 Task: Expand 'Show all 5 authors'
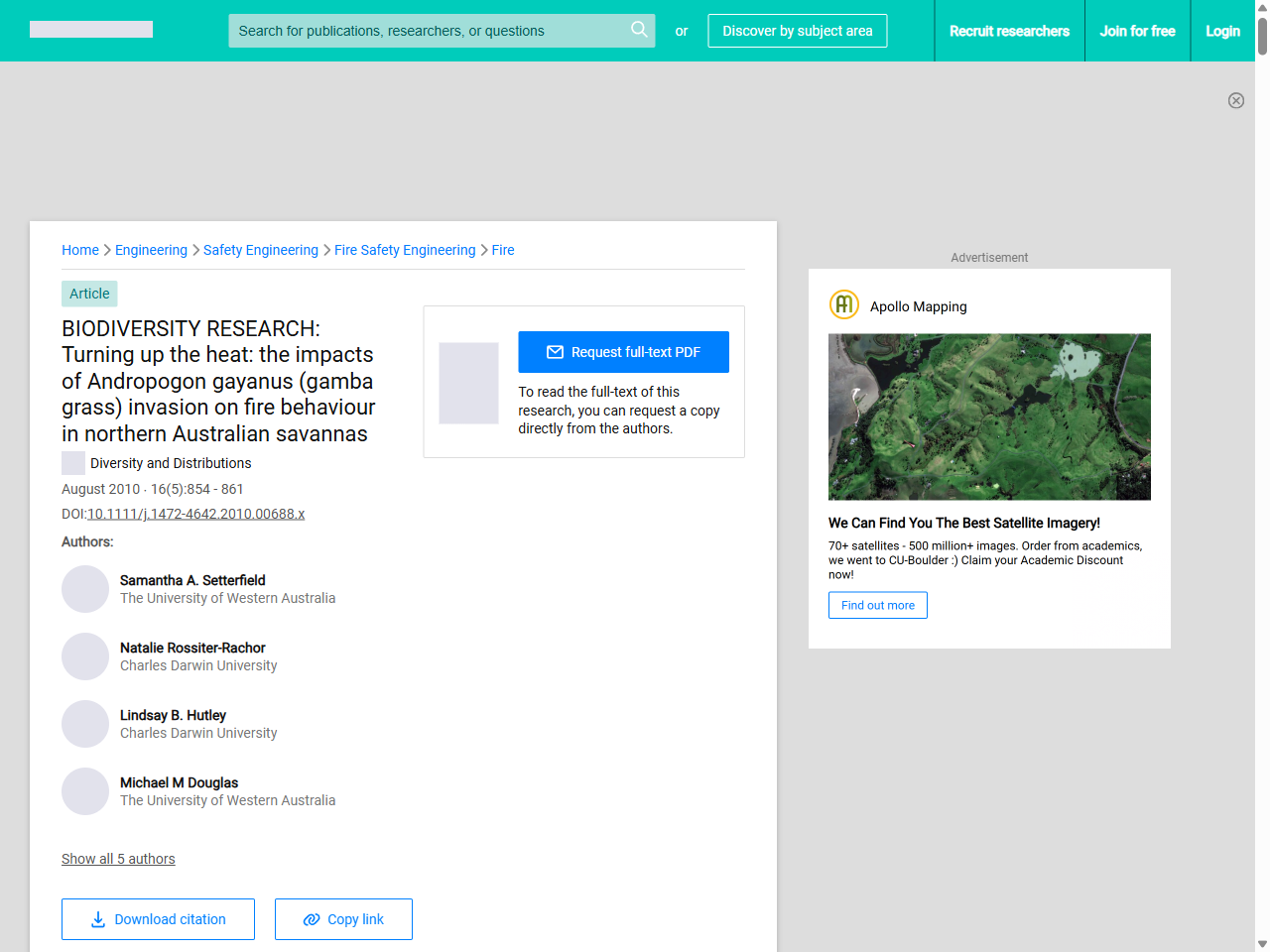click(x=118, y=858)
